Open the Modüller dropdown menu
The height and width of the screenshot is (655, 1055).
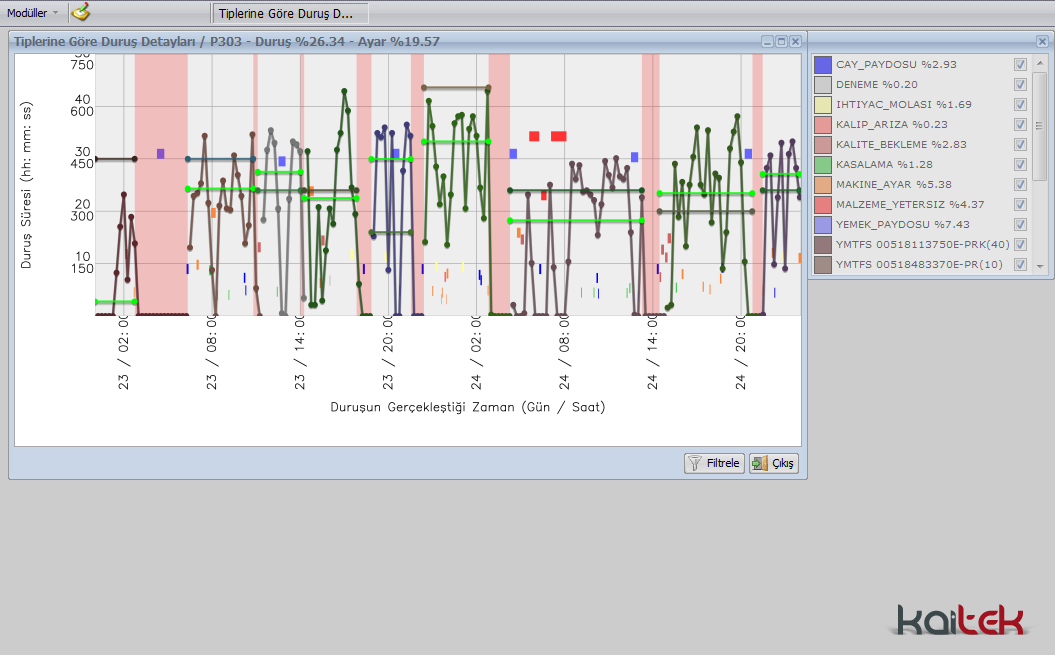click(x=33, y=13)
